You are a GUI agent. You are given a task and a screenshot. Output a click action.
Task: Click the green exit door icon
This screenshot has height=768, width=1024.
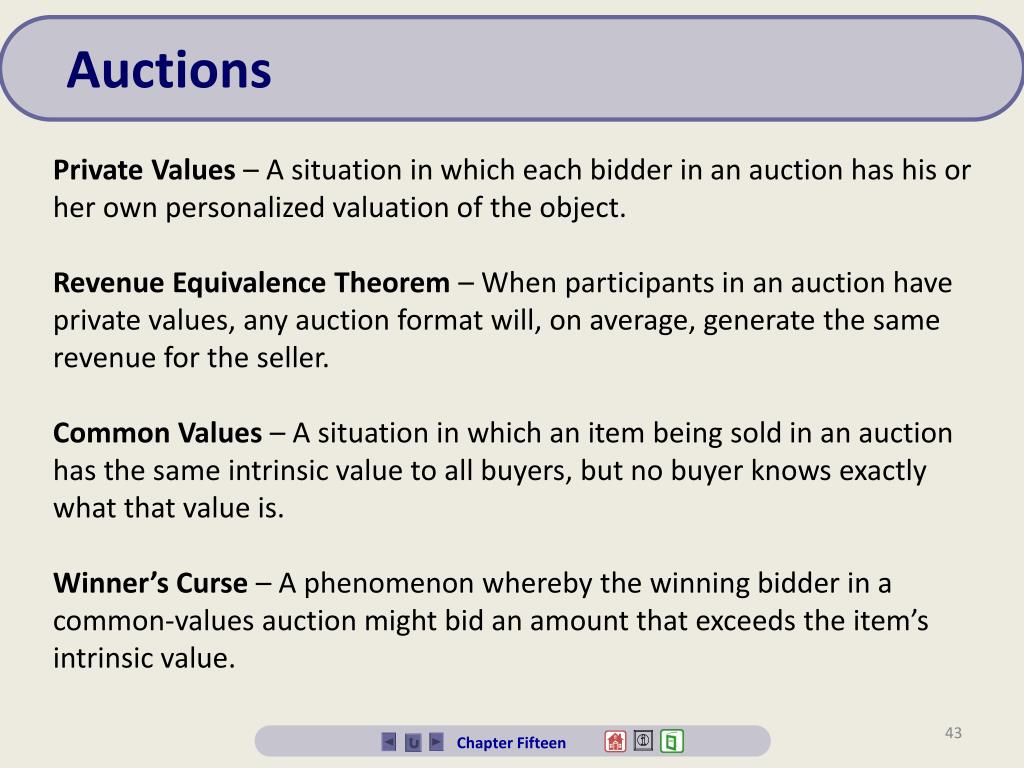[x=671, y=741]
